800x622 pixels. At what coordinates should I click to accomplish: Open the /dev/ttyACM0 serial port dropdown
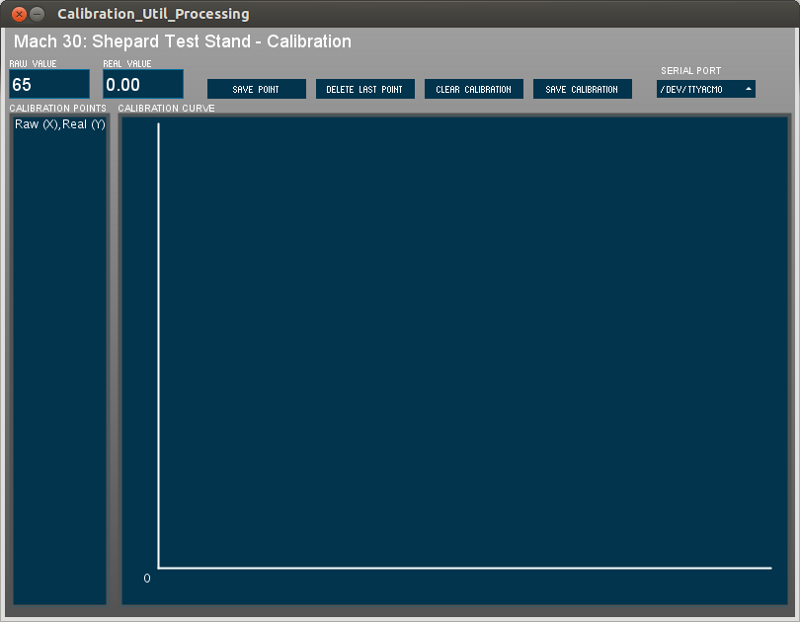pos(698,89)
